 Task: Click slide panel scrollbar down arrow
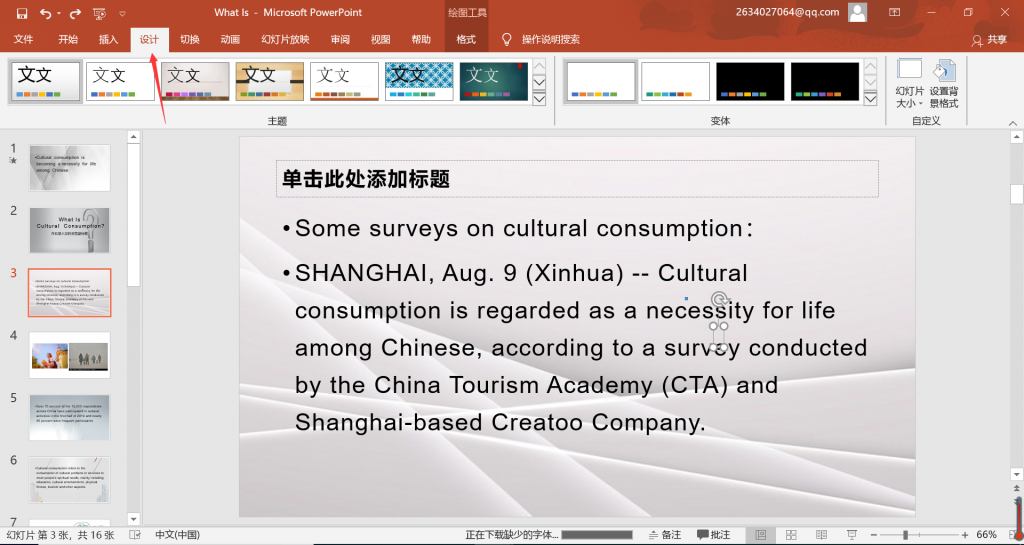coord(134,519)
